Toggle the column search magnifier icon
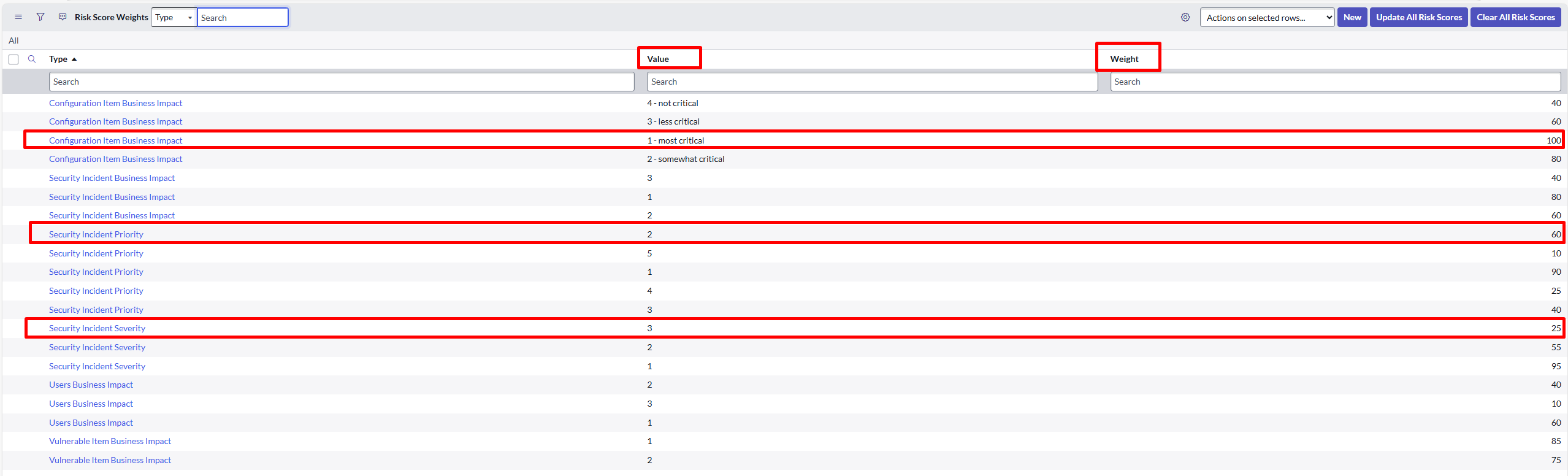 coord(32,59)
